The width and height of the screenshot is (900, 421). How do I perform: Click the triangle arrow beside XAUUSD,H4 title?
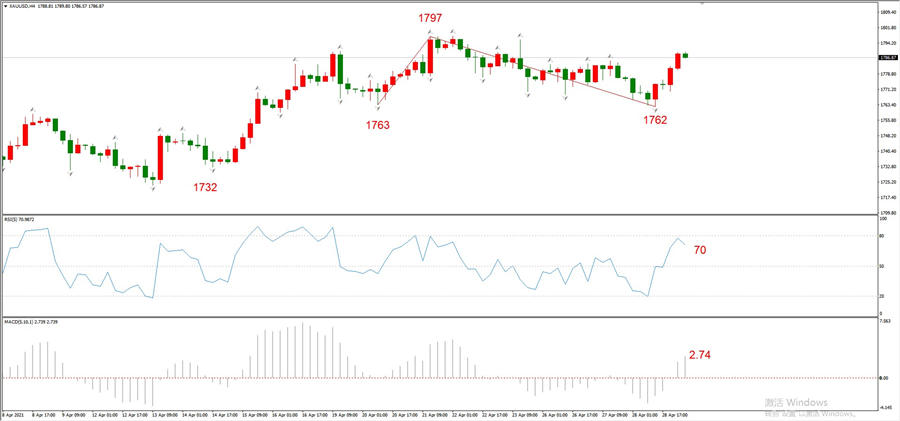5,7
